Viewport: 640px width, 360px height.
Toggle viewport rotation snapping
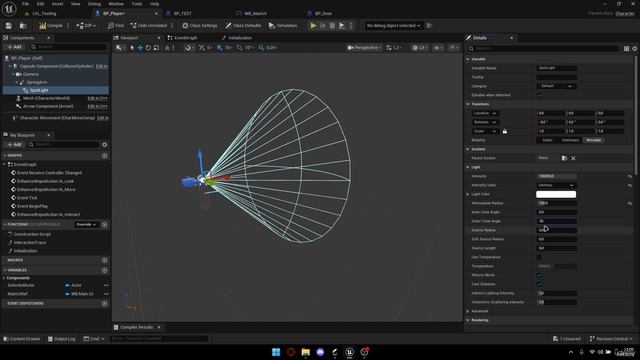coord(240,48)
